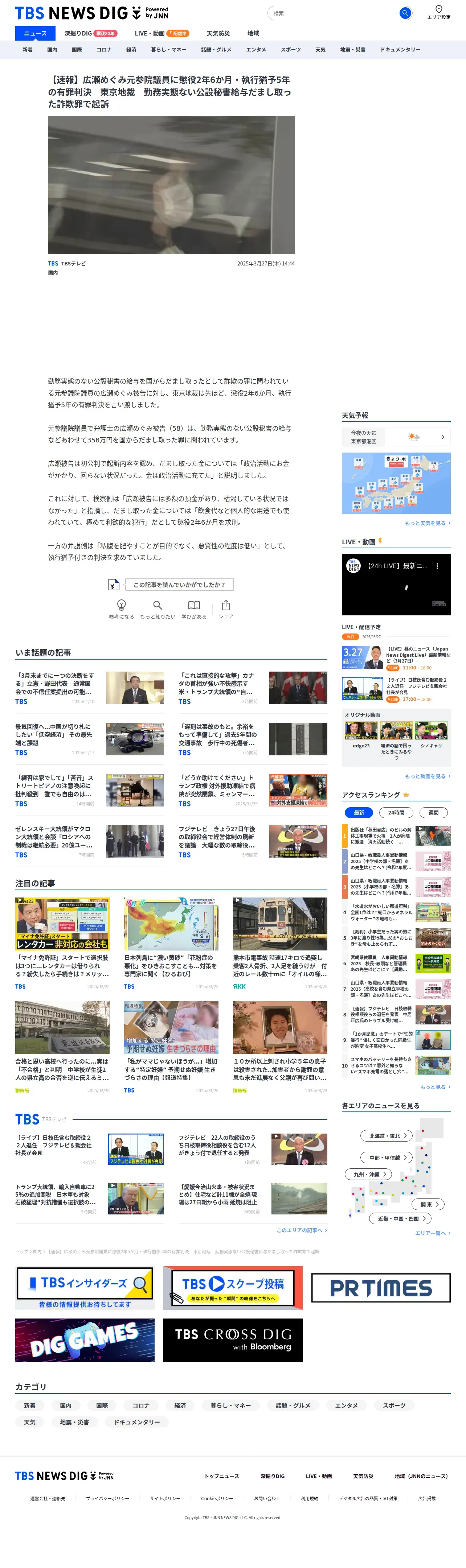Open the edge23 original video thumbnail
Image resolution: width=466 pixels, height=1568 pixels.
pyautogui.click(x=361, y=730)
